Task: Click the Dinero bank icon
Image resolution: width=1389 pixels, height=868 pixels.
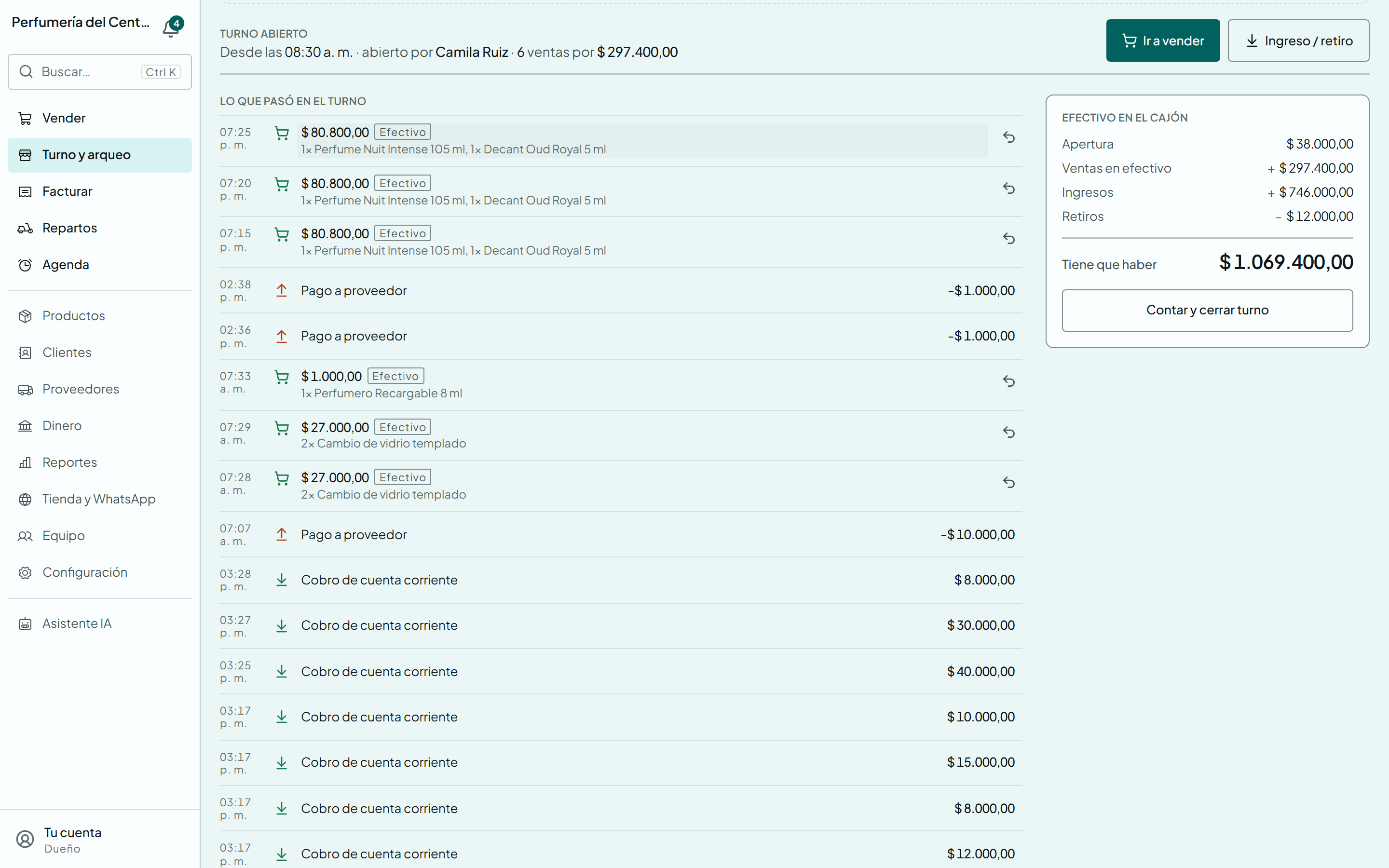Action: (25, 427)
